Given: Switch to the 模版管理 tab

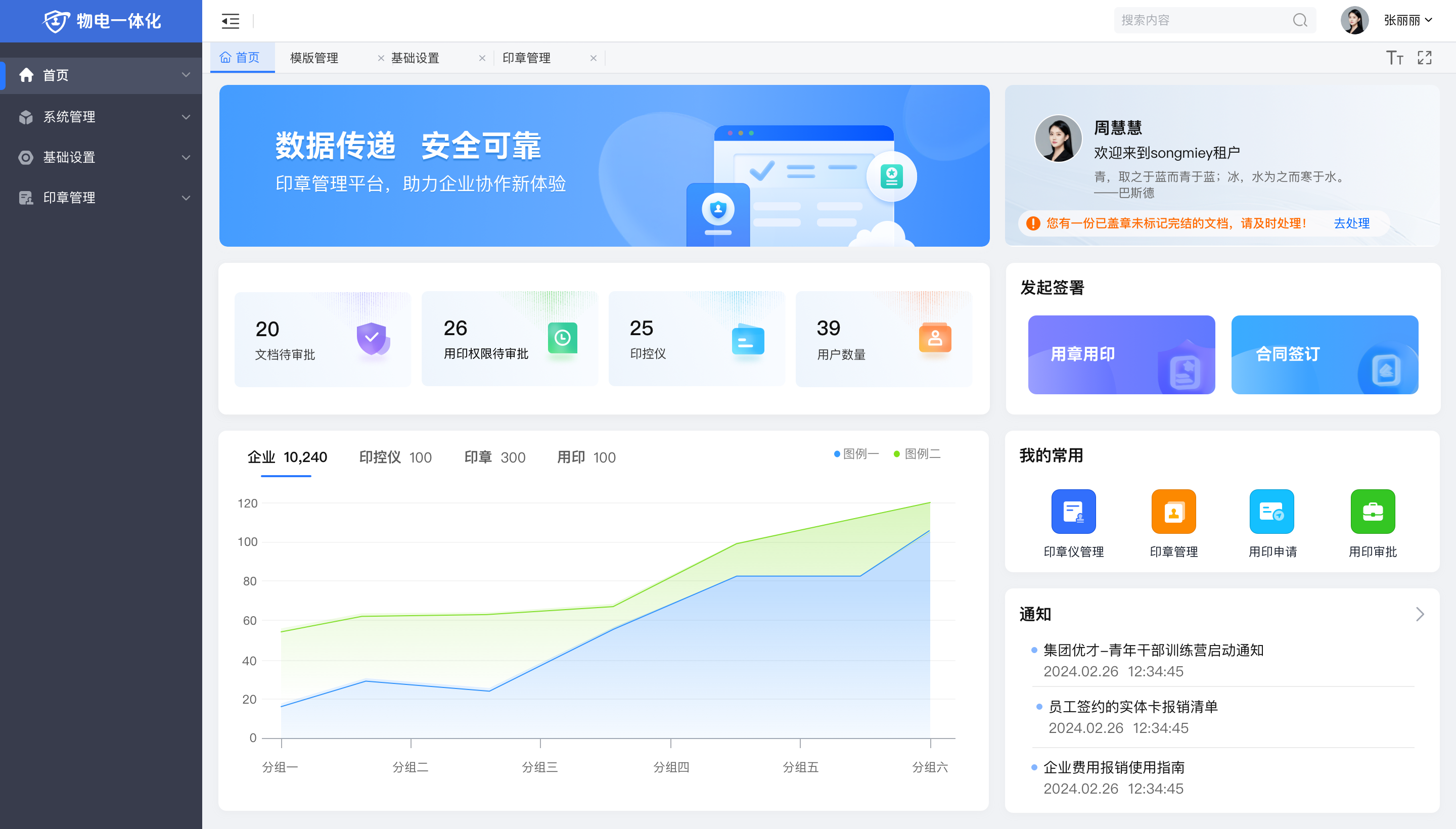Looking at the screenshot, I should (314, 58).
